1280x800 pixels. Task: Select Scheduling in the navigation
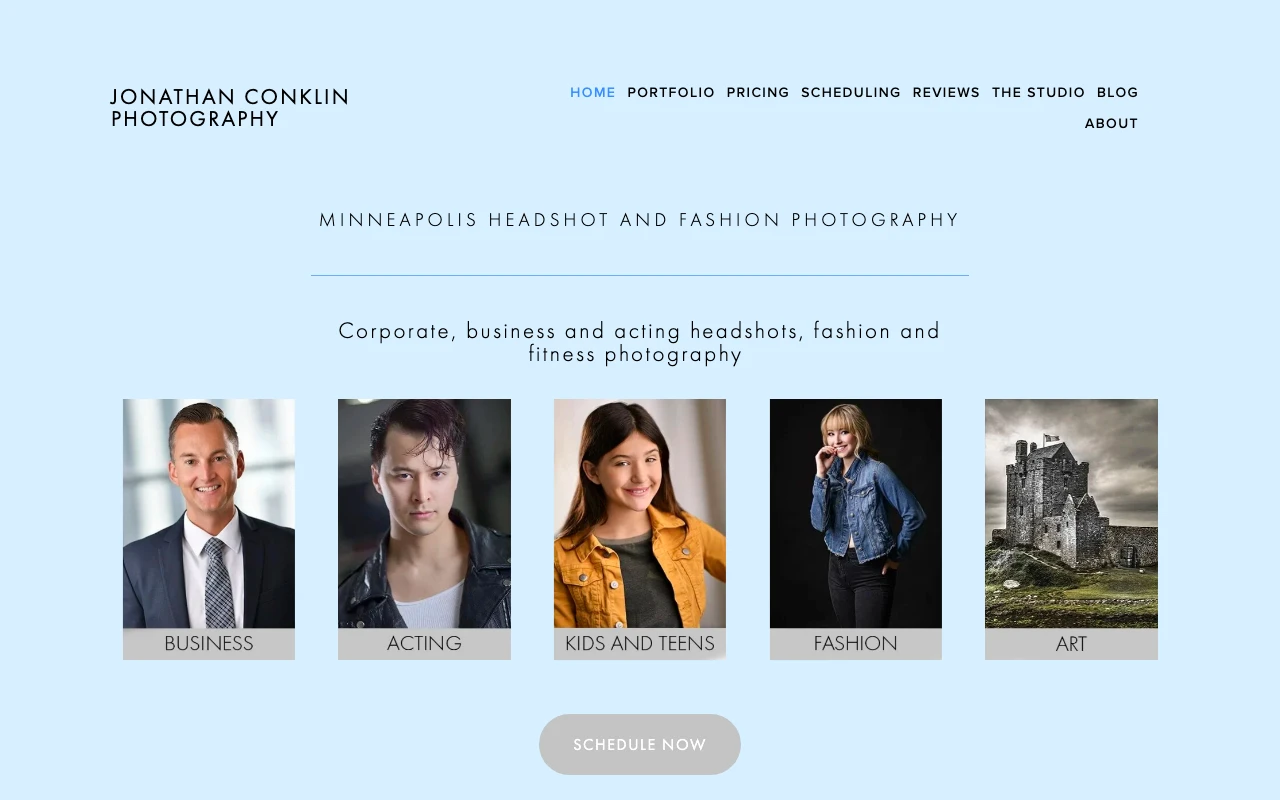coord(851,92)
